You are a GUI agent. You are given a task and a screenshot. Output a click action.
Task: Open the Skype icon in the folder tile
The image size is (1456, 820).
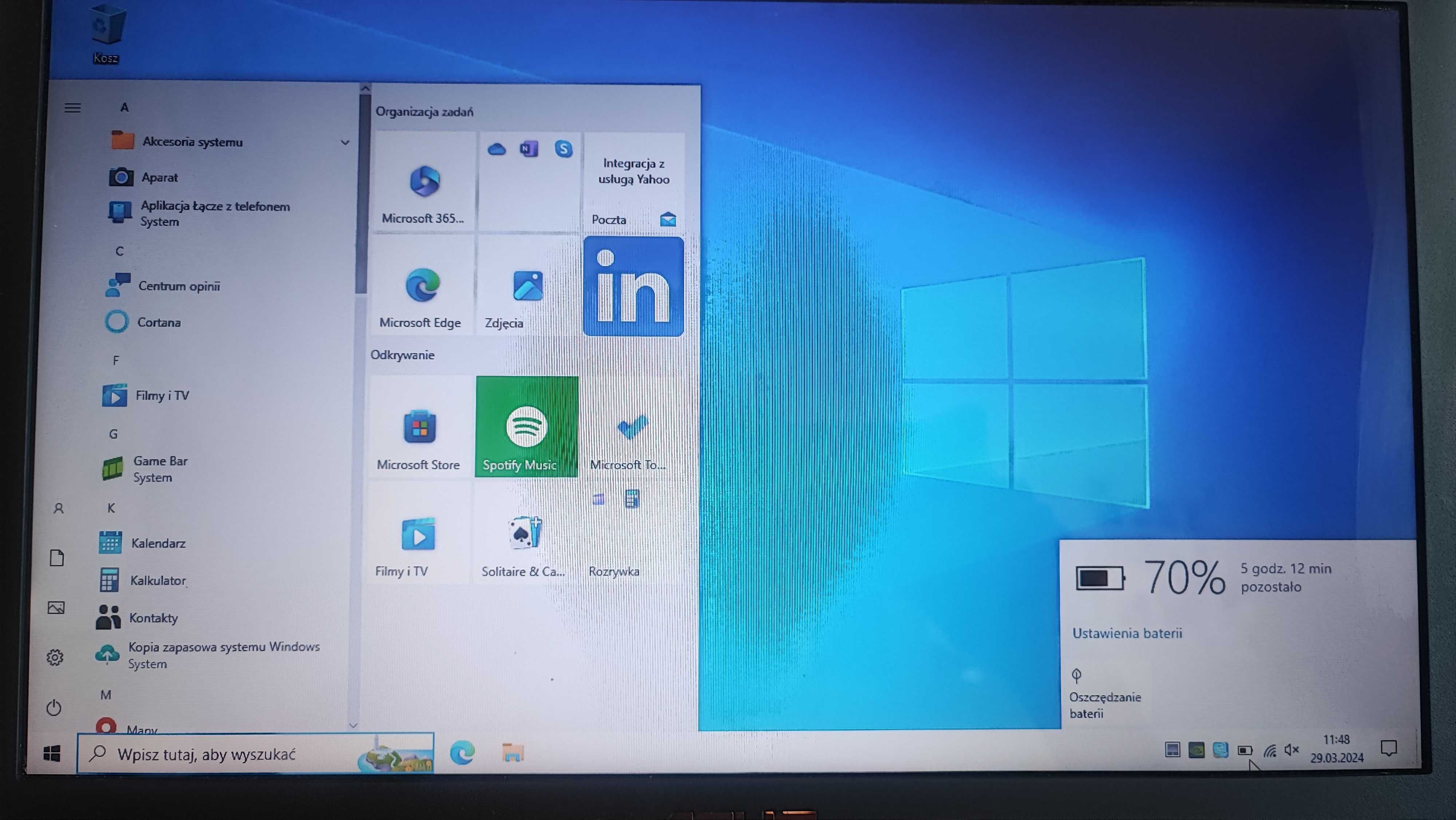[563, 149]
